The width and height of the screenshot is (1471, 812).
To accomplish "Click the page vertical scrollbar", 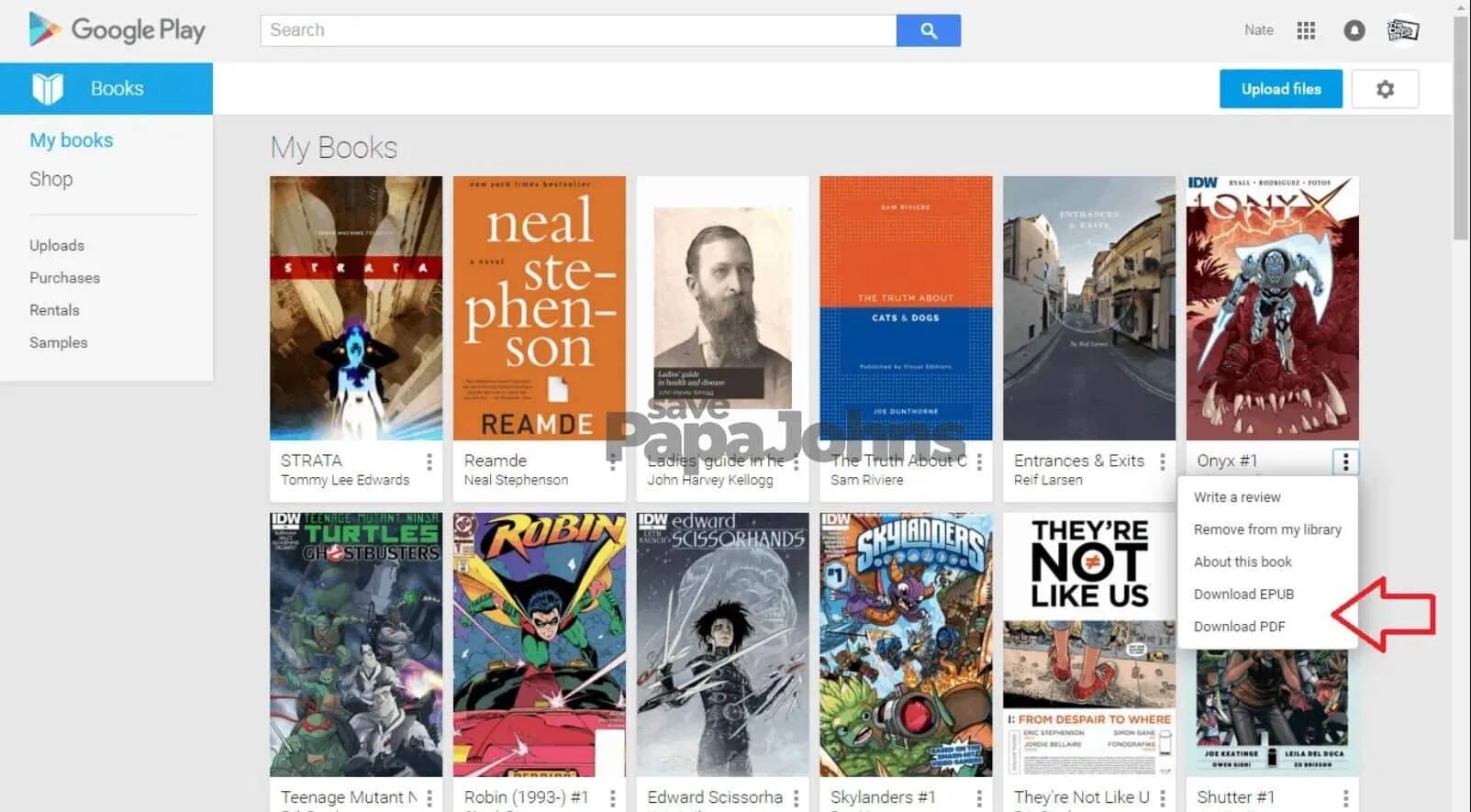I will [1461, 128].
